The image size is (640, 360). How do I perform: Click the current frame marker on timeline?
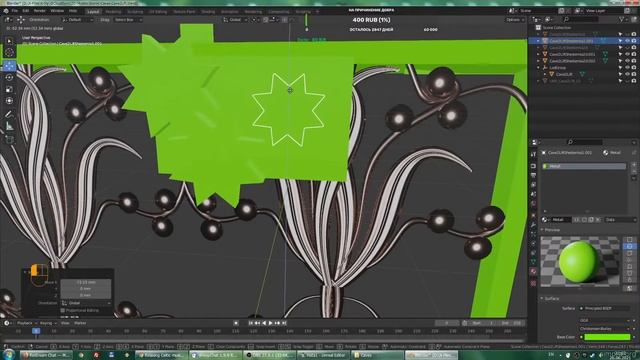pos(36,331)
